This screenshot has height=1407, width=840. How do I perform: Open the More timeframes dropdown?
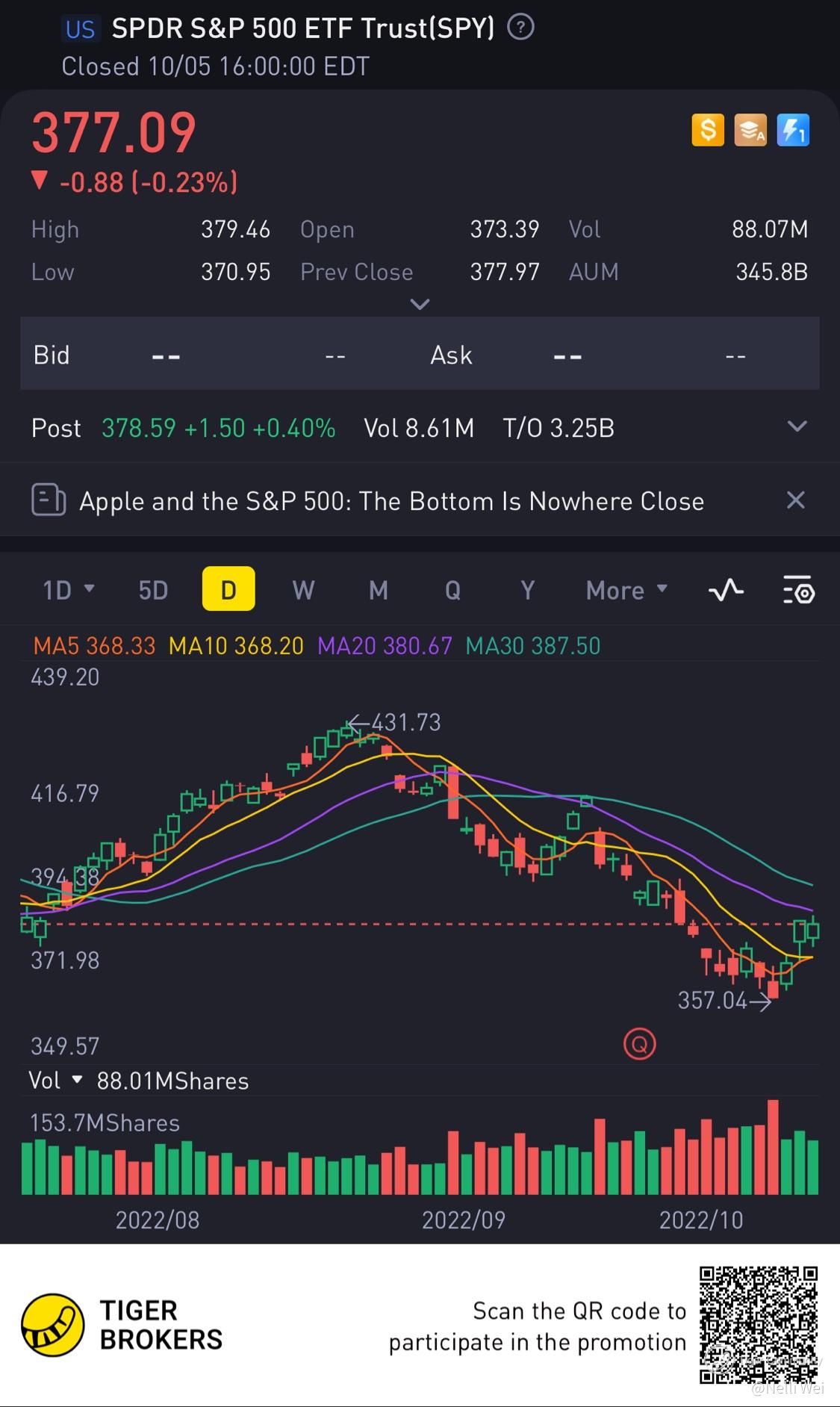click(x=626, y=590)
